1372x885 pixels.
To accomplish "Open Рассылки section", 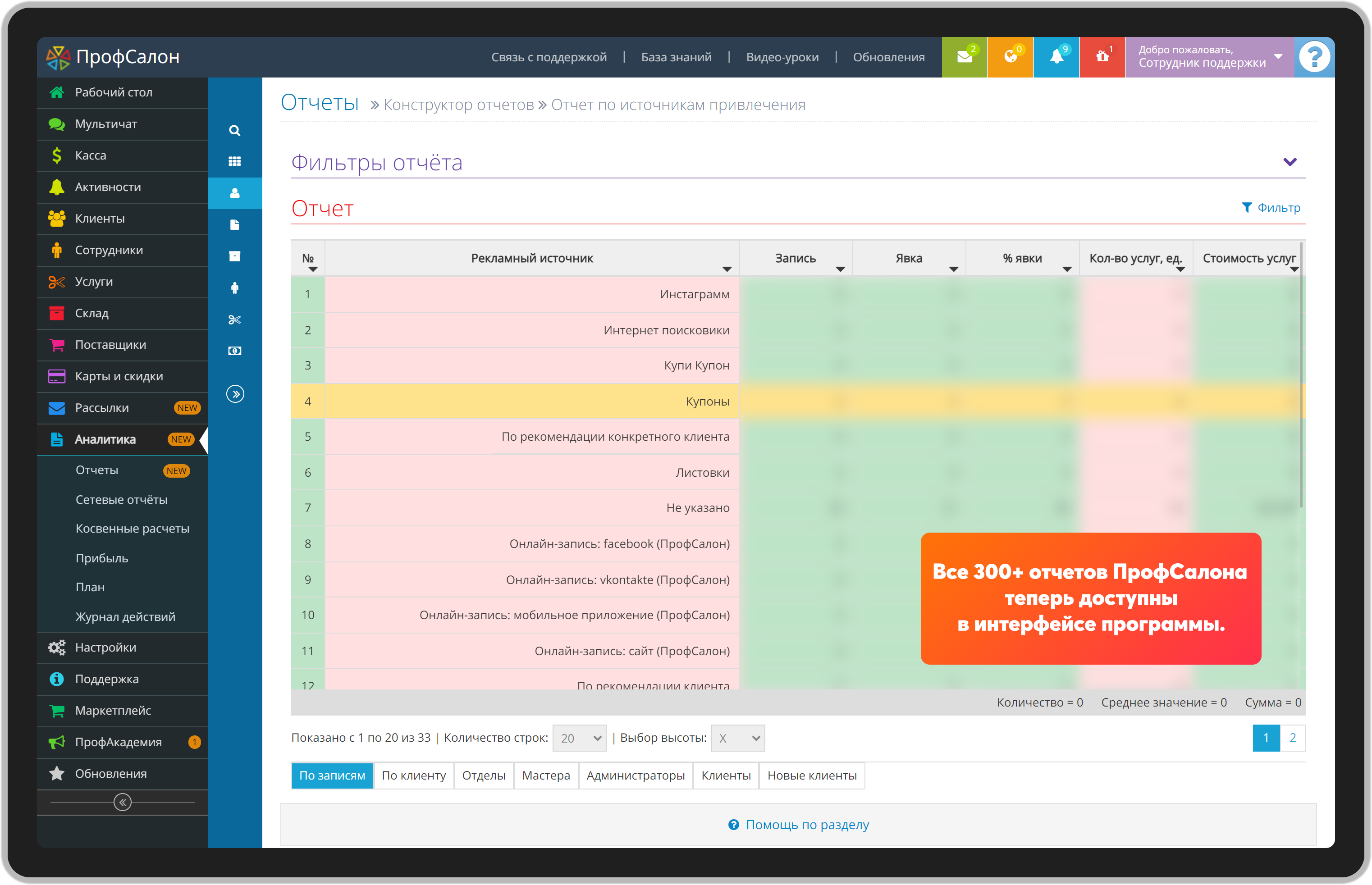I will 123,408.
